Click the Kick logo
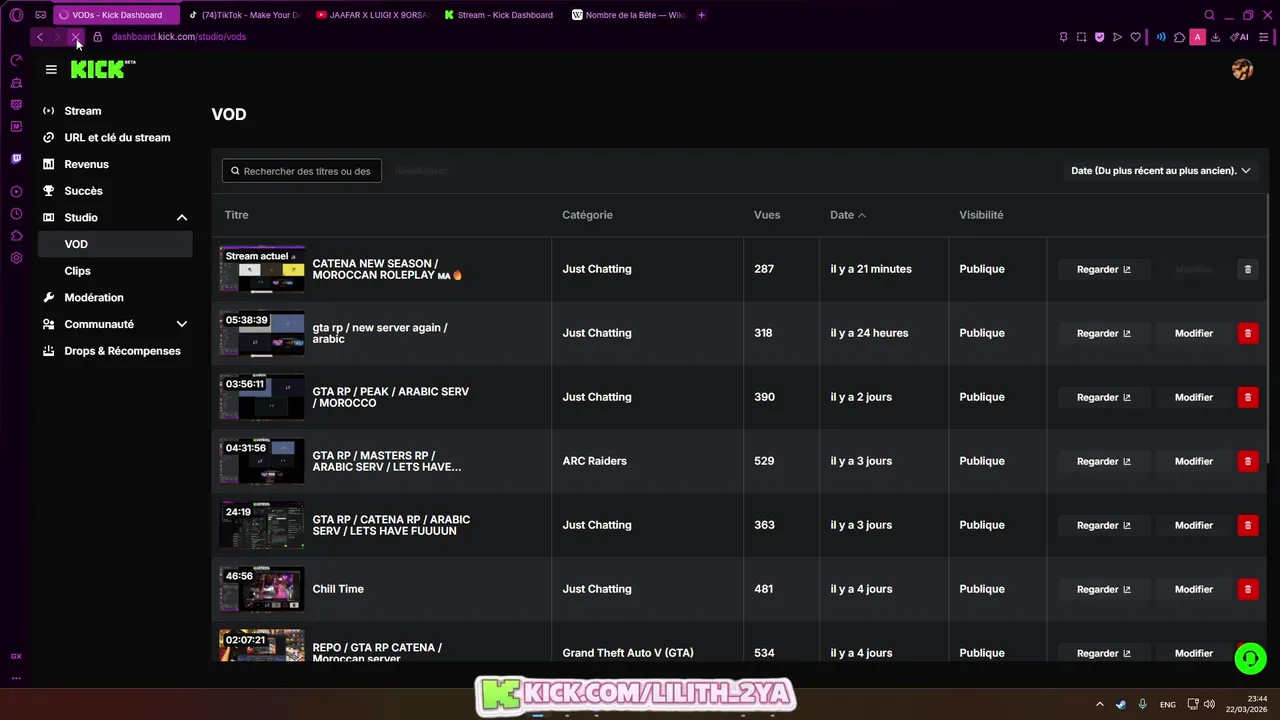Image resolution: width=1280 pixels, height=720 pixels. 103,69
